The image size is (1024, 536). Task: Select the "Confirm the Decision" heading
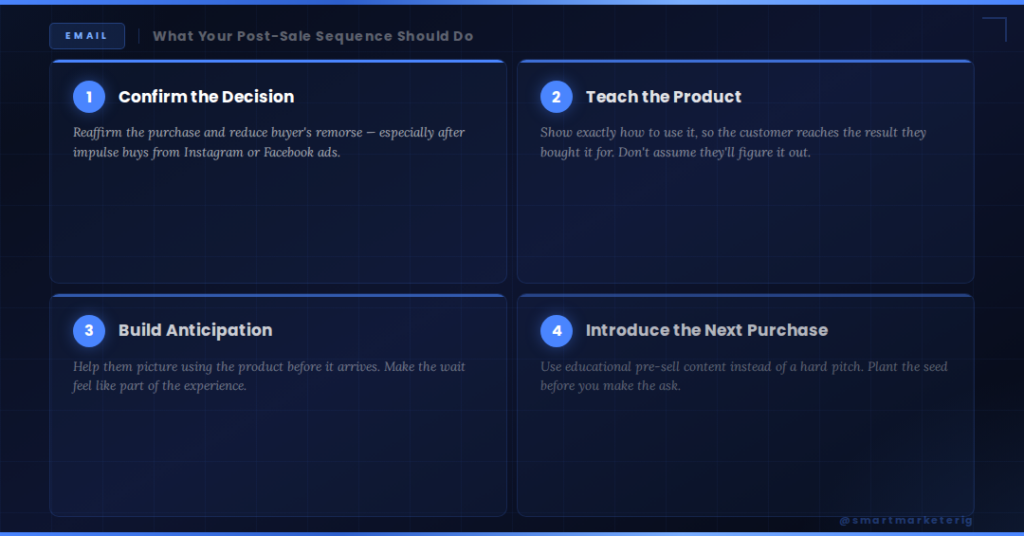click(206, 97)
